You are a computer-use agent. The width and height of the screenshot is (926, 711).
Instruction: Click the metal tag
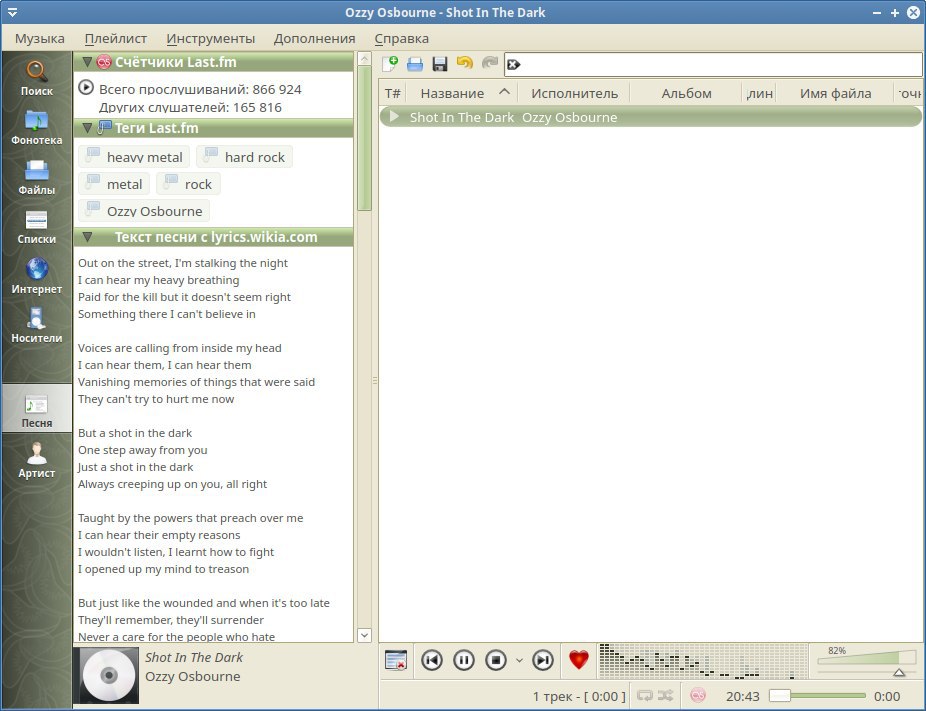[114, 184]
